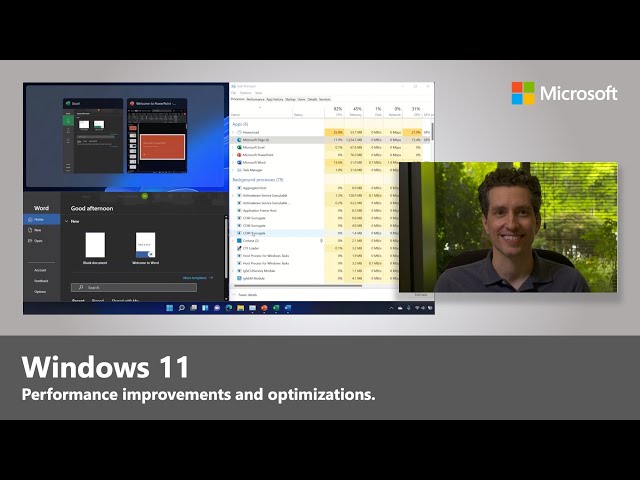Open Feedback in Word sidebar
Screen dimensions: 640x480
(x=41, y=281)
